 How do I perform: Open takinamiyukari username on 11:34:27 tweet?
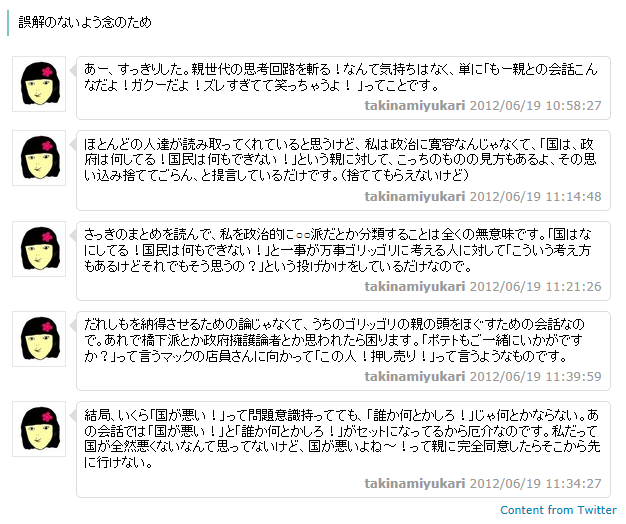point(414,484)
